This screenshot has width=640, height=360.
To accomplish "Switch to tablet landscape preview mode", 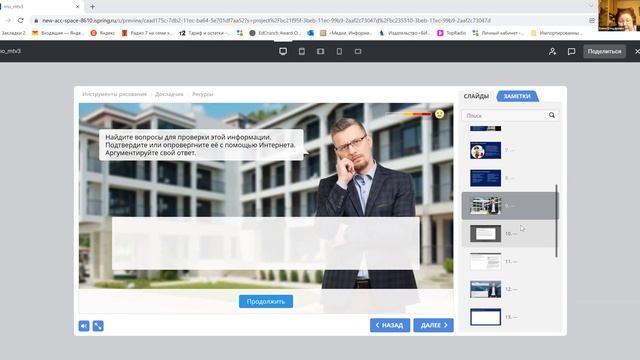I will [x=320, y=51].
